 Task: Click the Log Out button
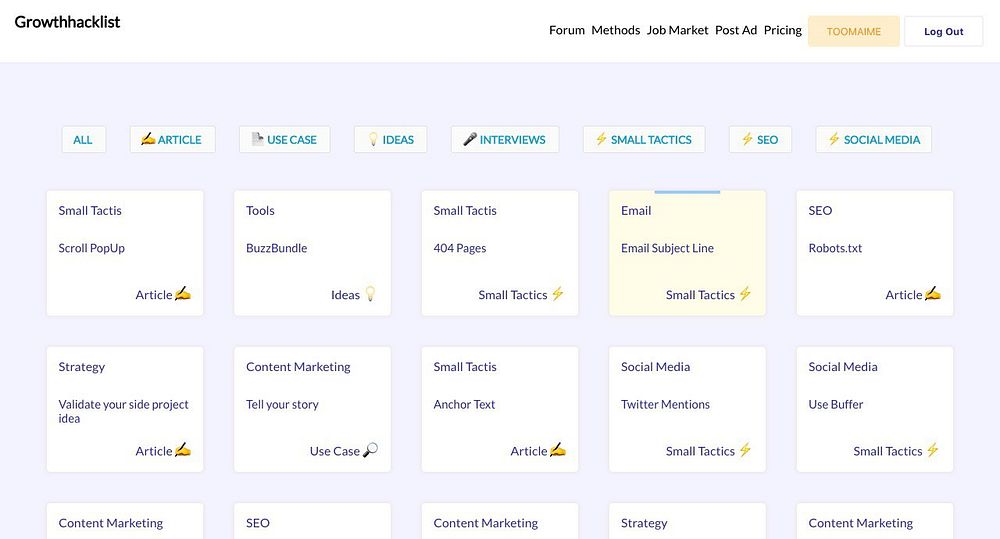[944, 31]
